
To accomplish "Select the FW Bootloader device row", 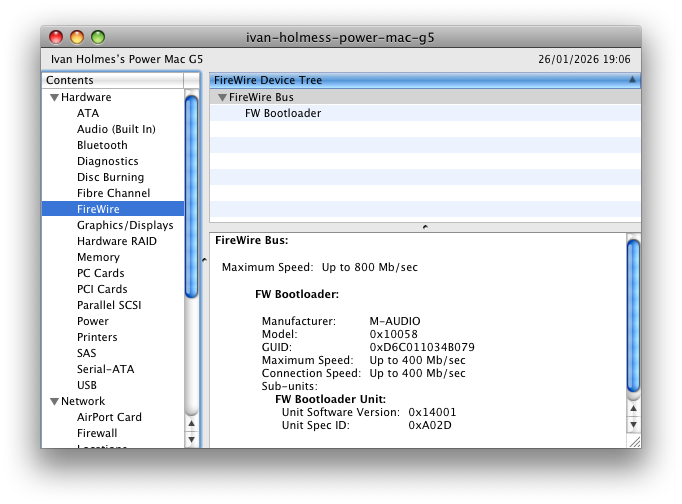I will tap(425, 113).
